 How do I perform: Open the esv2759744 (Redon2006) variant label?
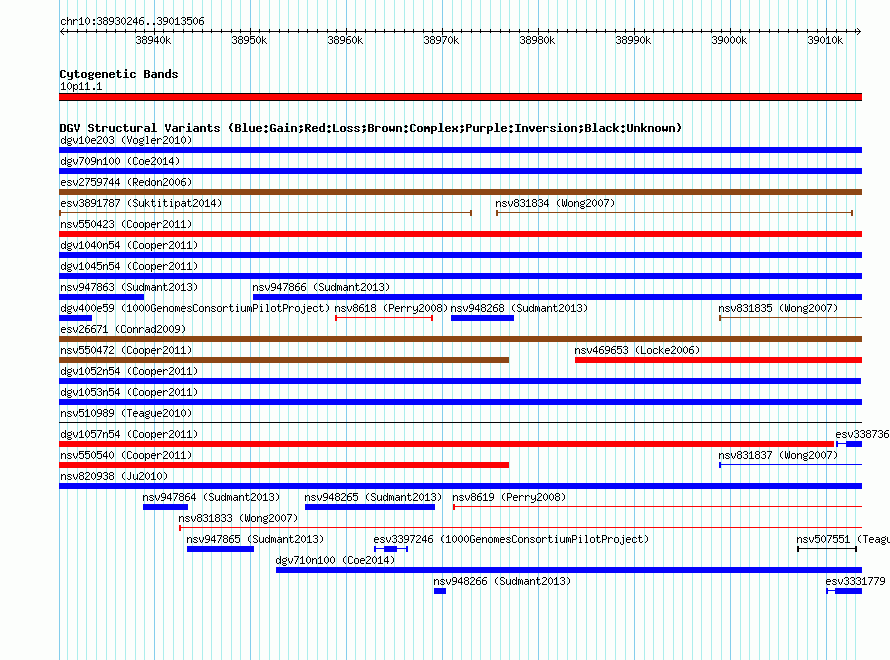(x=126, y=182)
